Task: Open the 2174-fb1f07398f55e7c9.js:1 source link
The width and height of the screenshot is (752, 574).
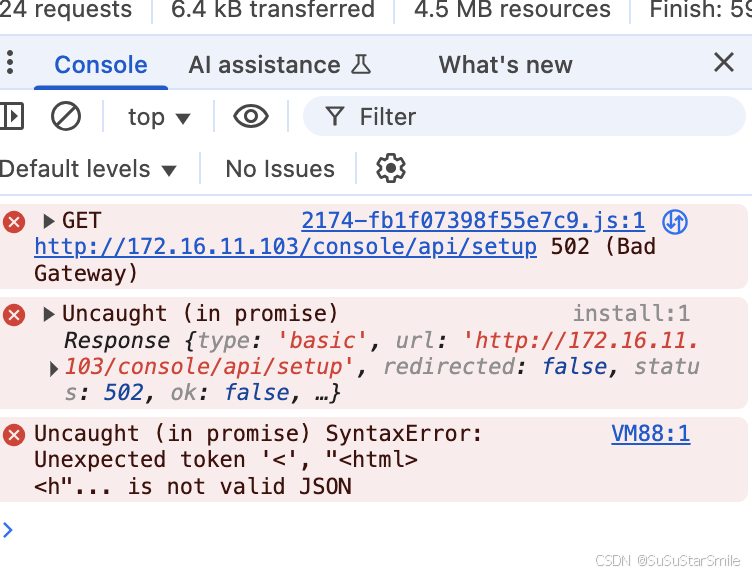Action: click(473, 221)
